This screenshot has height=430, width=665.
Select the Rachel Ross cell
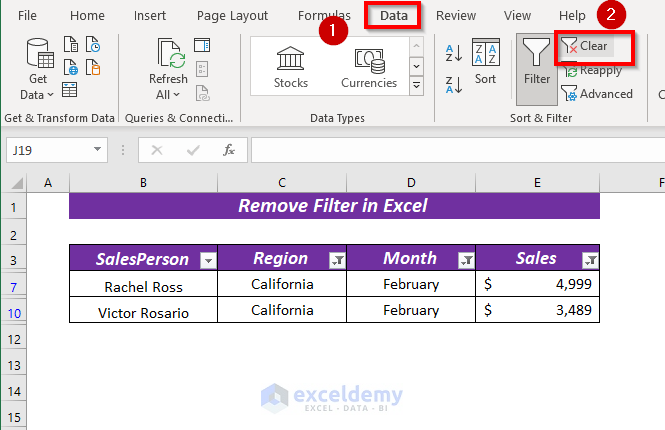click(x=143, y=284)
